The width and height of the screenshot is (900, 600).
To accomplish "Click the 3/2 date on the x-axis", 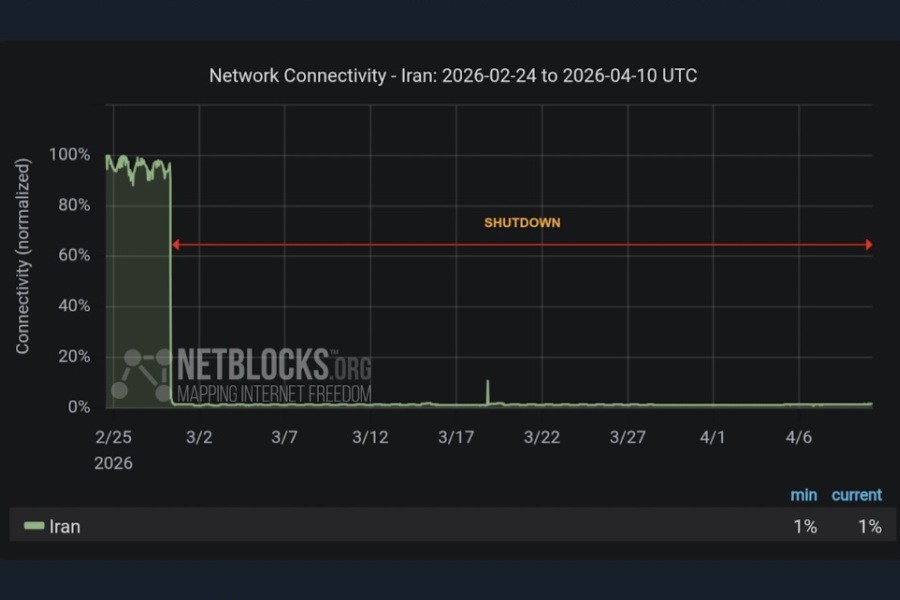I will 199,437.
